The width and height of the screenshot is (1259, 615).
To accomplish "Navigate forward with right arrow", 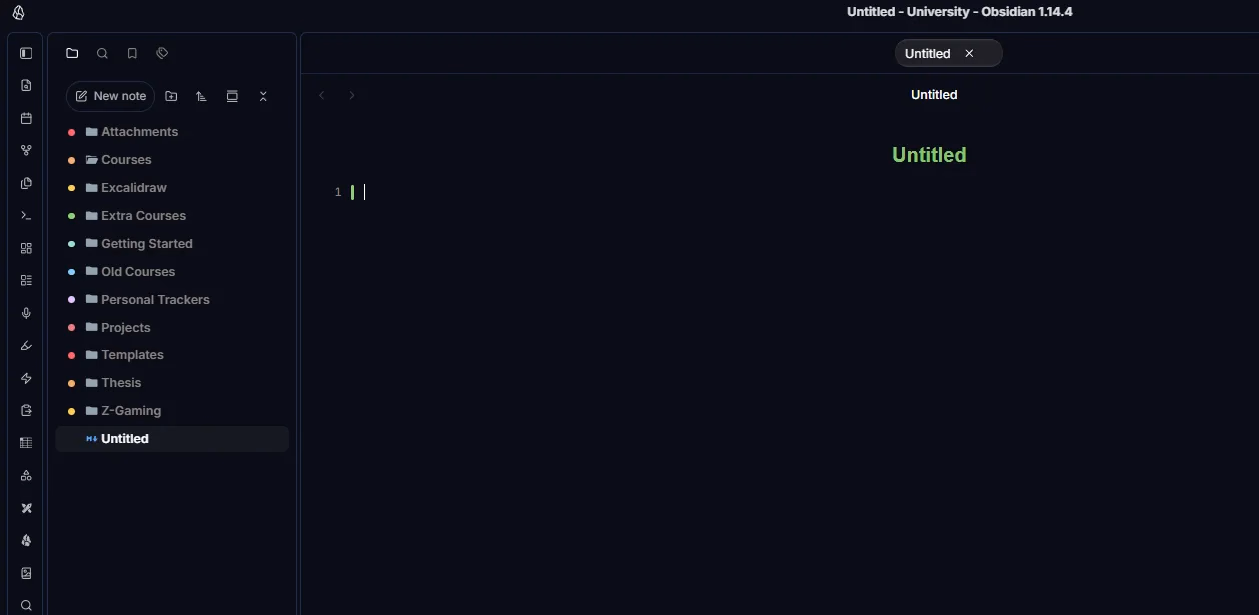I will 352,95.
